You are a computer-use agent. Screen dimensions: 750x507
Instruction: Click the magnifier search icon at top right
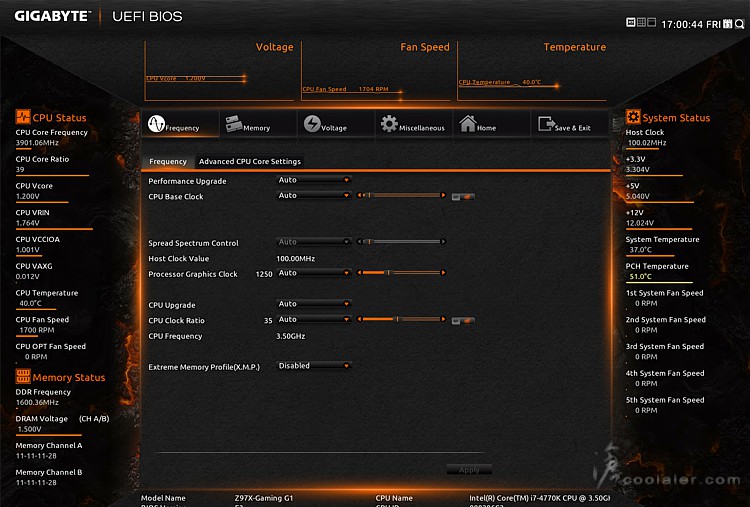pos(739,24)
